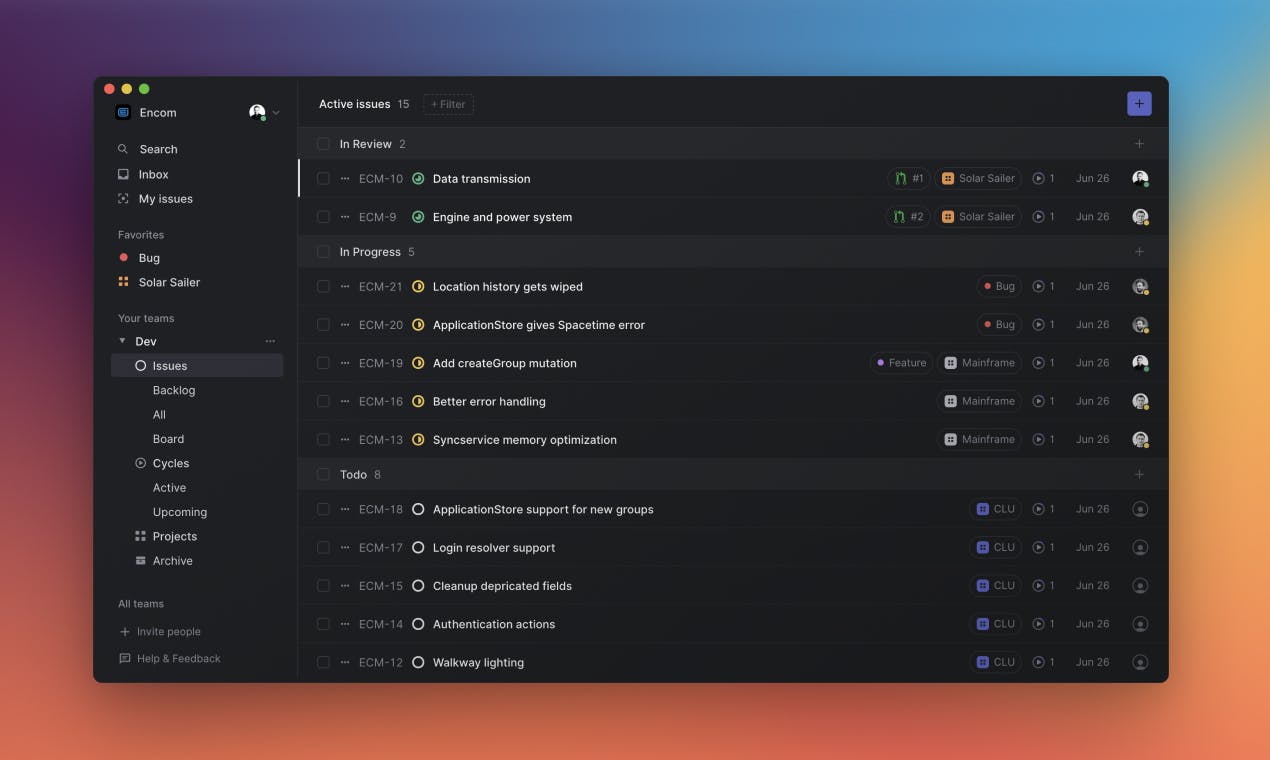Screen dimensions: 1270x760
Task: Select all issues in Todo group checkbox
Action: pyautogui.click(x=323, y=475)
